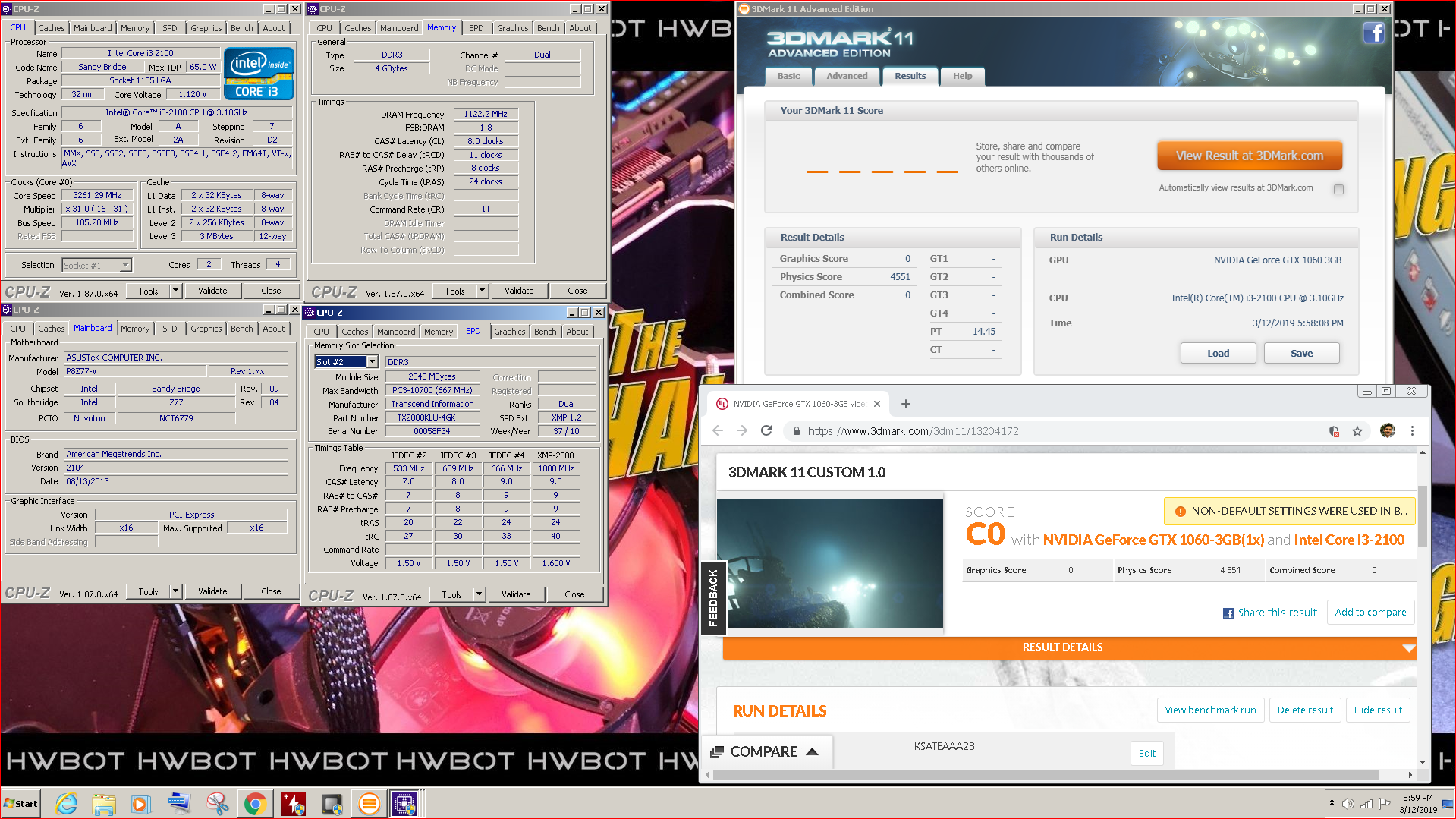Show hidden system tray icons
The width and height of the screenshot is (1456, 819).
tap(1332, 803)
